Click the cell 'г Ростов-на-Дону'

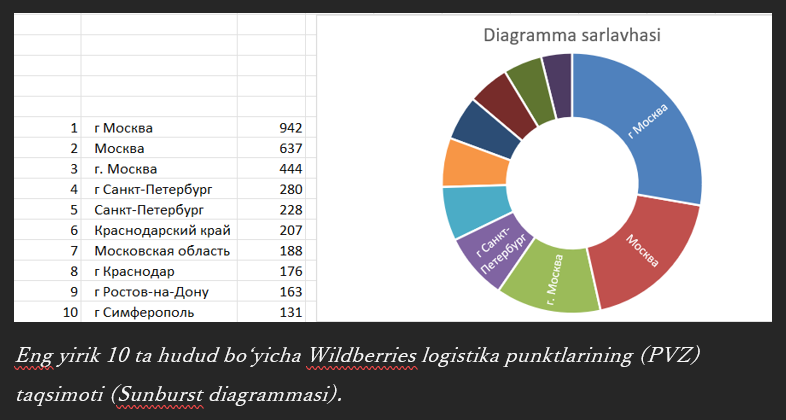pyautogui.click(x=159, y=292)
